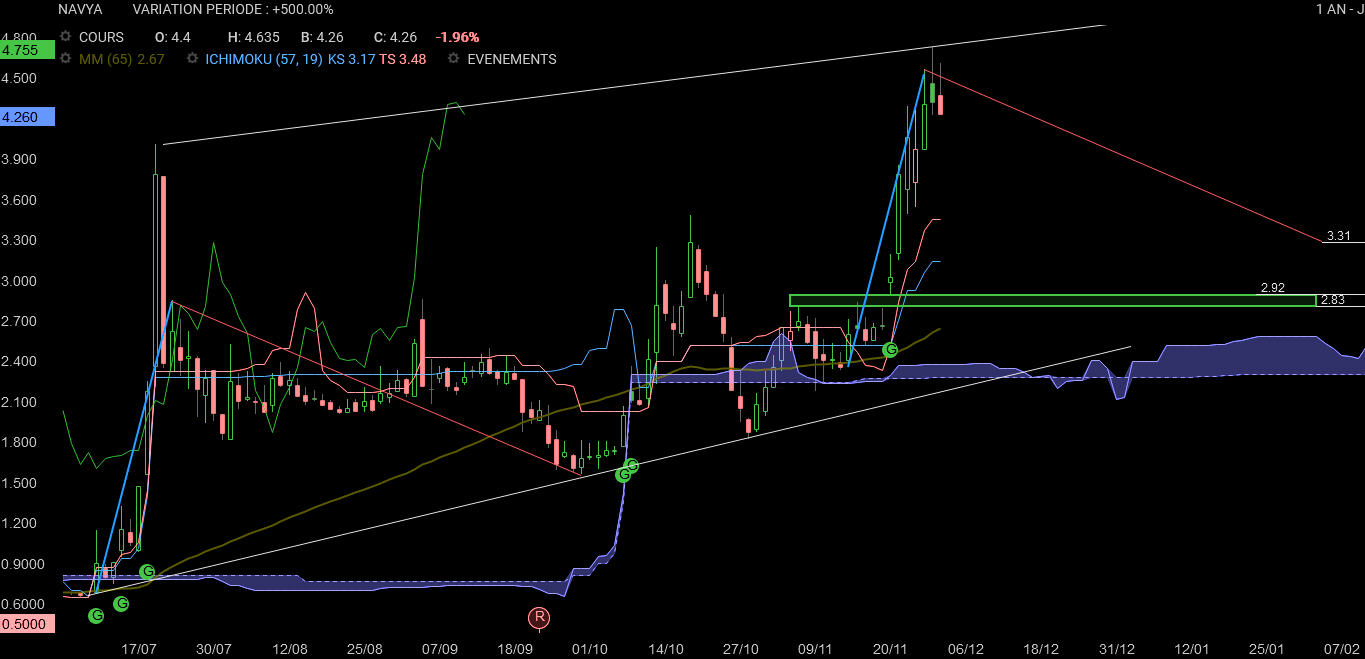Viewport: 1365px width, 659px height.
Task: Click the red R event marker
Action: pos(540,617)
